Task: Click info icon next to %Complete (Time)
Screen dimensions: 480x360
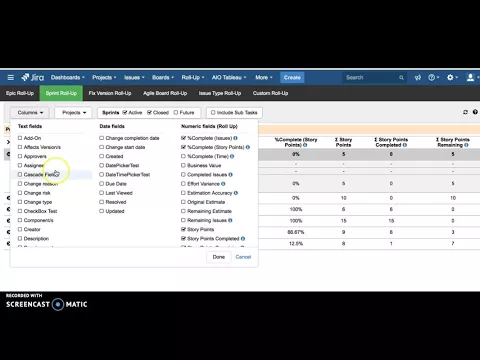Action: (232, 156)
